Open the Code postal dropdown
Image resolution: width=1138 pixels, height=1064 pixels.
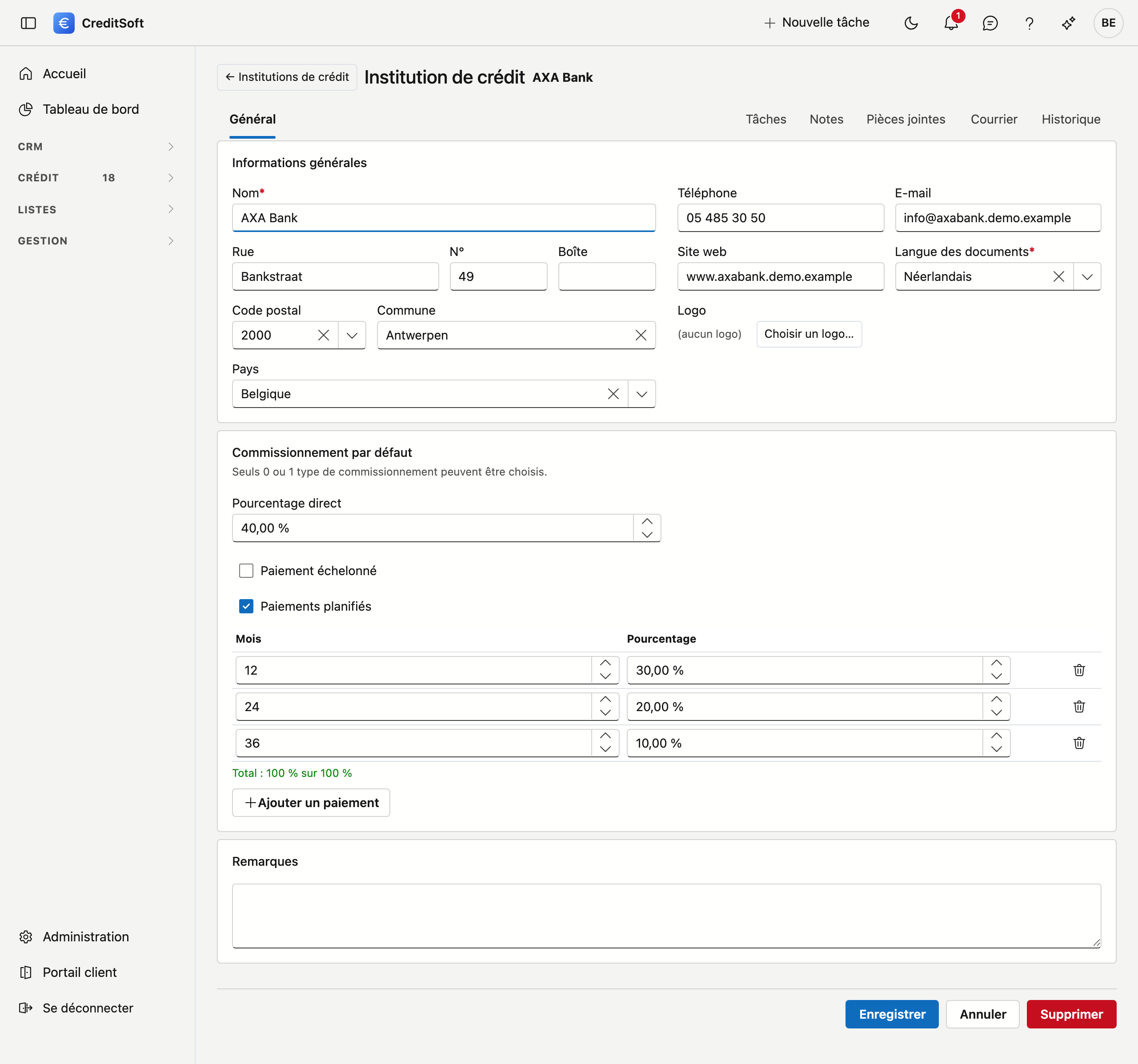[352, 336]
